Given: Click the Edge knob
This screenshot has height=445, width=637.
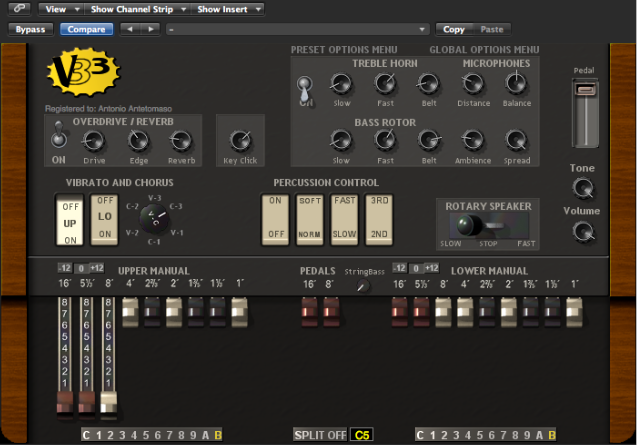Looking at the screenshot, I should (x=139, y=141).
